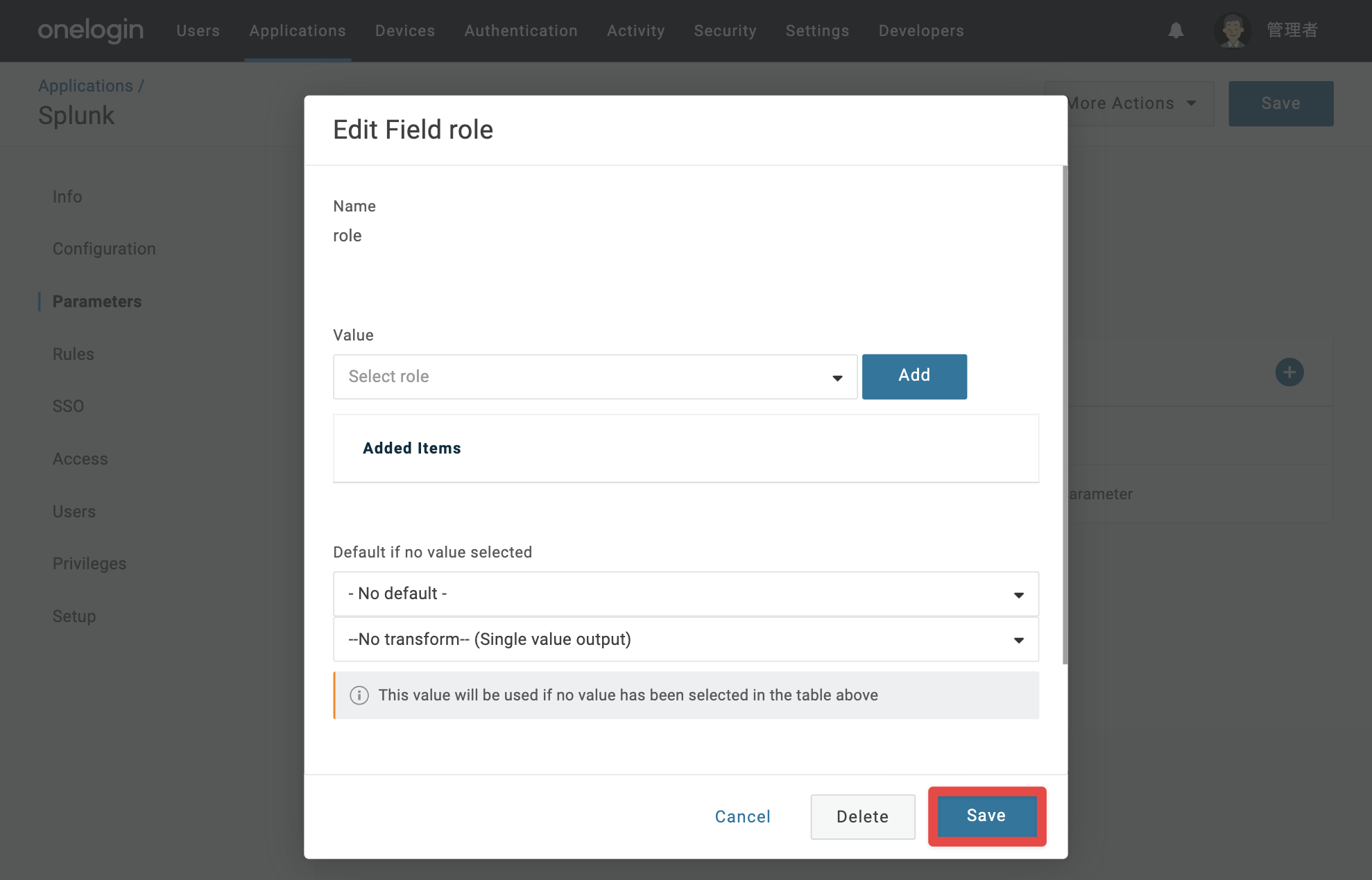Open the Security top menu
The width and height of the screenshot is (1372, 880).
[x=726, y=31]
